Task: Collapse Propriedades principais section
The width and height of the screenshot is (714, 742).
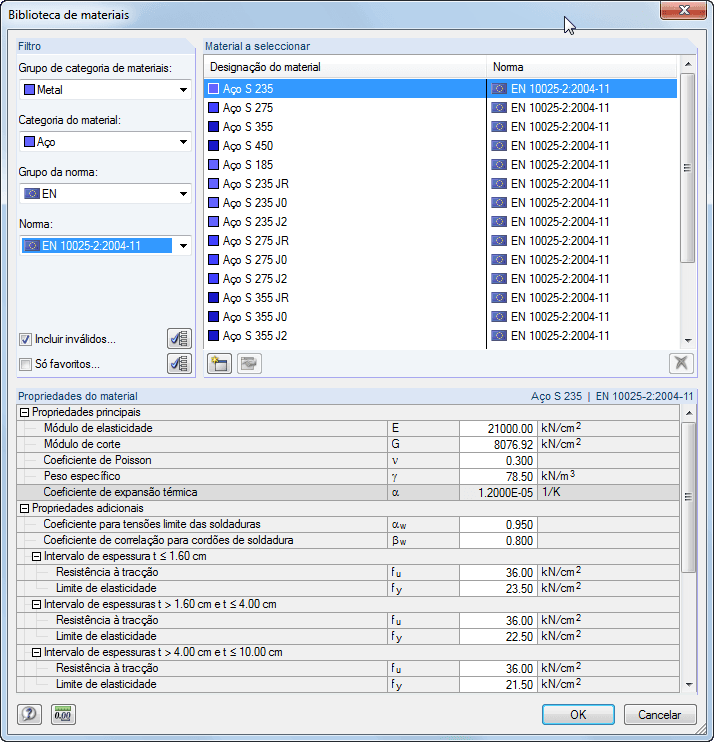Action: pyautogui.click(x=25, y=413)
